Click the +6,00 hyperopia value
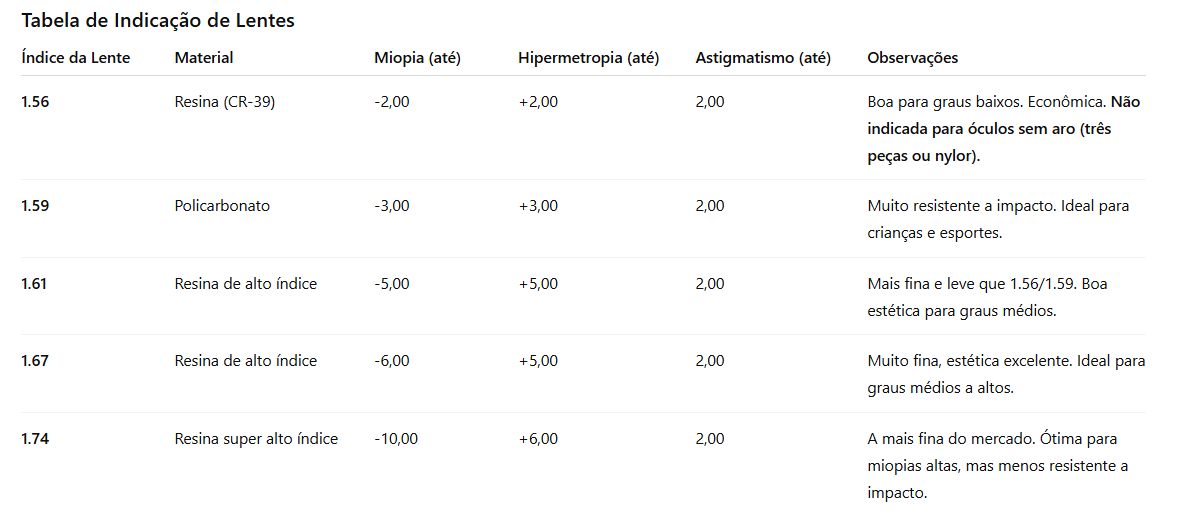Screen dimensions: 1191x517 click(x=538, y=439)
